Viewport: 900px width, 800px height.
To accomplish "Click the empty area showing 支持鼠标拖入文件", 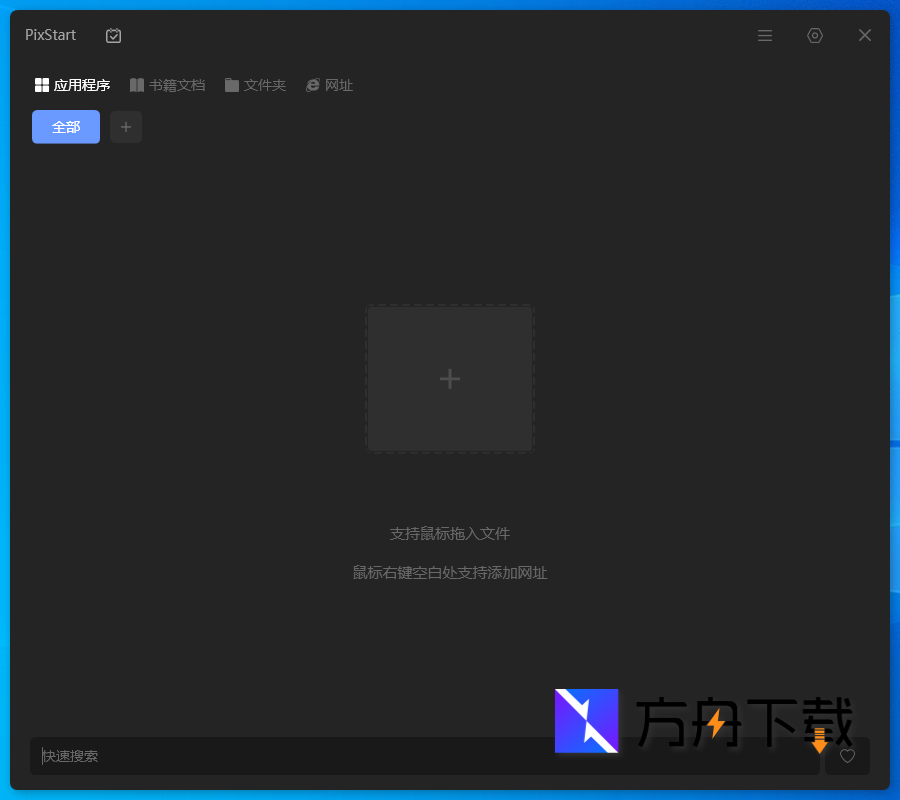I will (x=450, y=533).
